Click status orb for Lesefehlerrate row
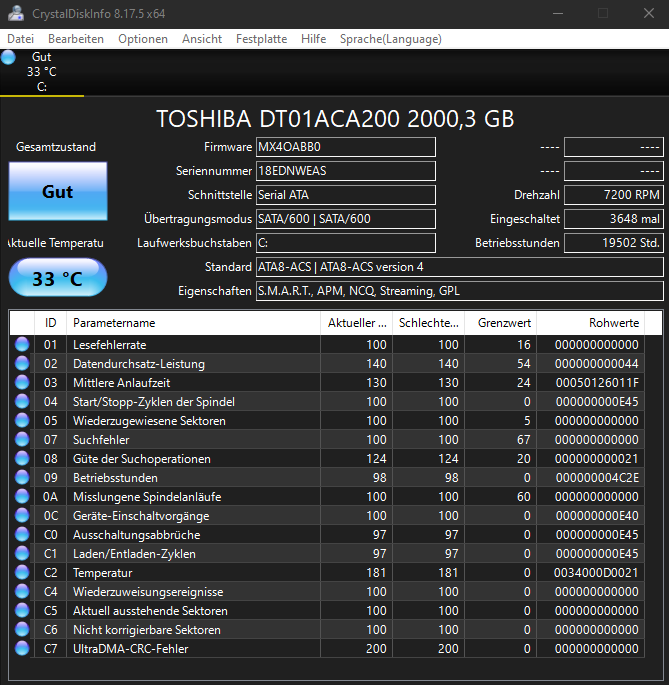Viewport: 669px width, 685px height. tap(22, 344)
